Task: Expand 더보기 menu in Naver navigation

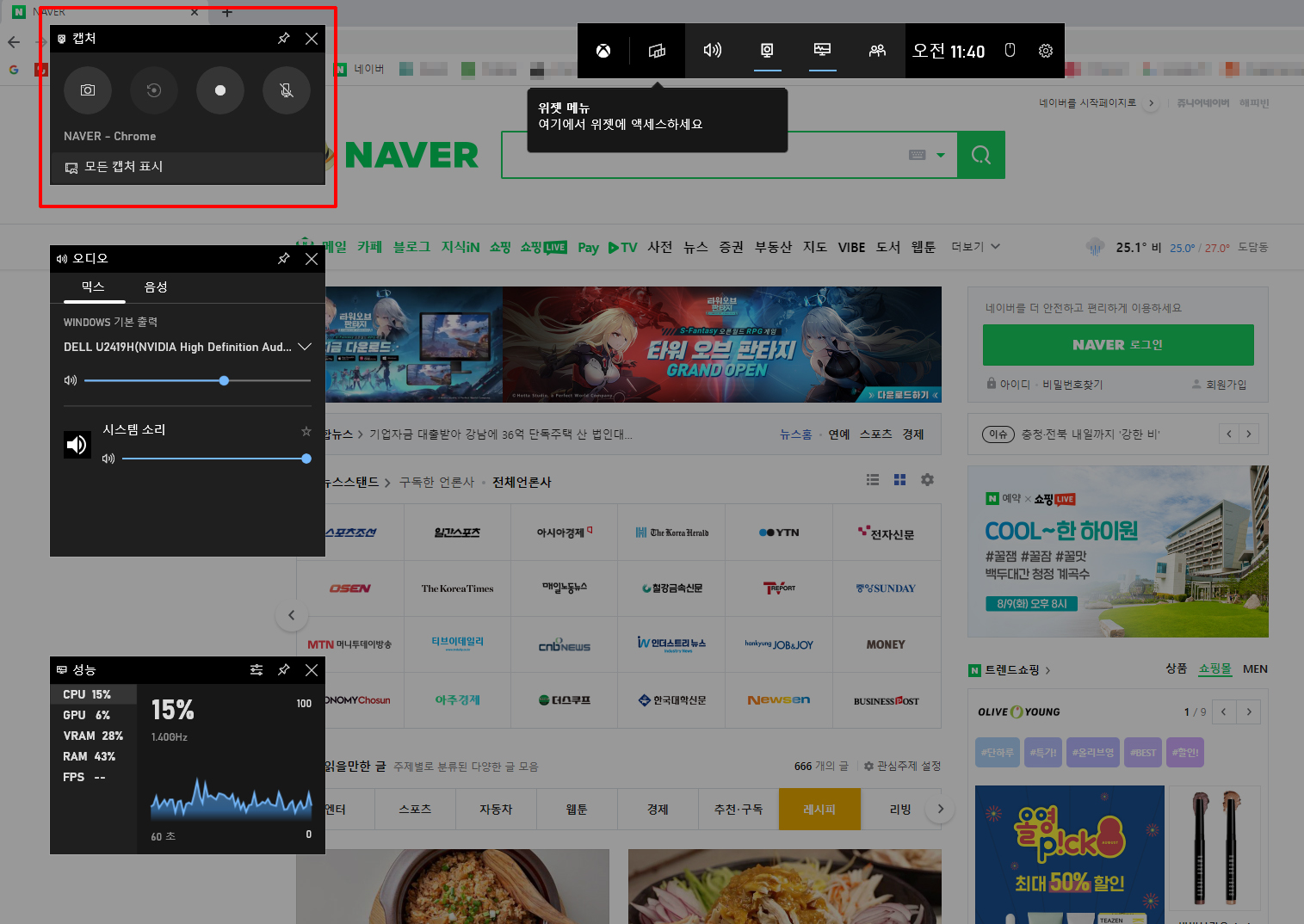Action: (976, 247)
